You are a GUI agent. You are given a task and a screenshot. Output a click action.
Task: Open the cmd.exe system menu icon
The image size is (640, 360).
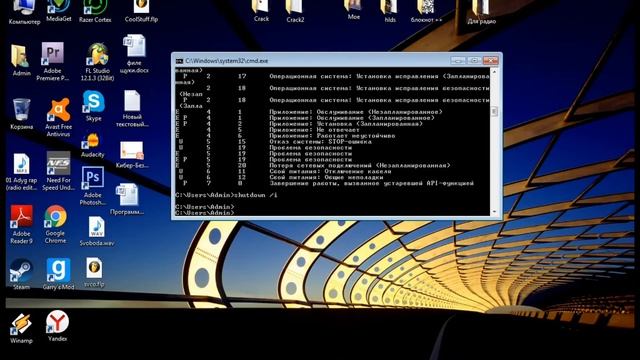[179, 61]
